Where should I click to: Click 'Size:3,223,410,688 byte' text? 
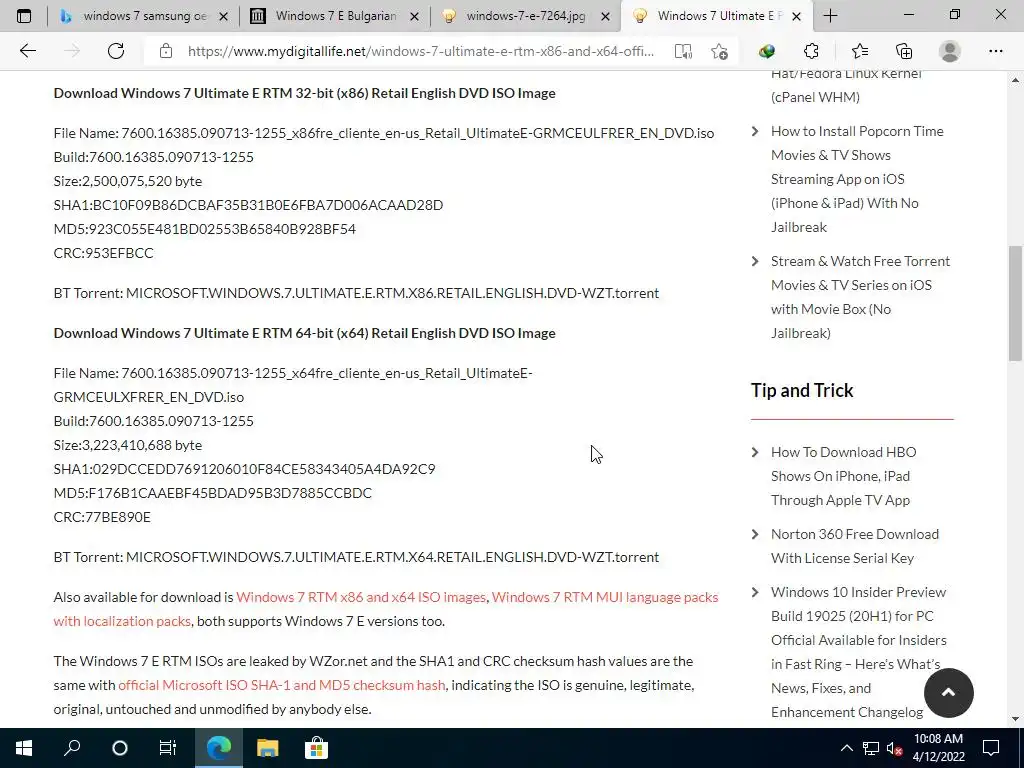click(127, 445)
